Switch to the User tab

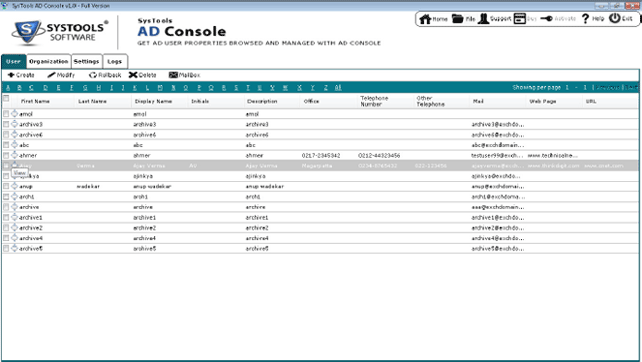(x=14, y=61)
